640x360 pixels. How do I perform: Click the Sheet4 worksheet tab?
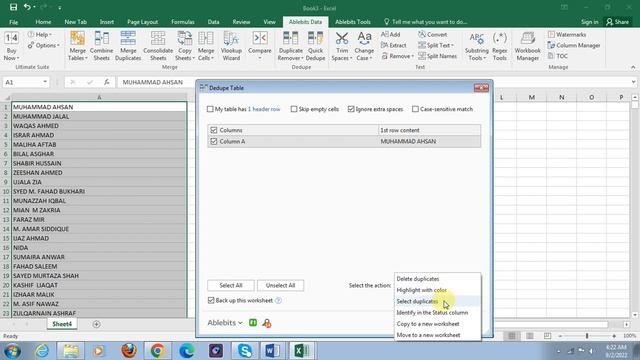point(62,324)
